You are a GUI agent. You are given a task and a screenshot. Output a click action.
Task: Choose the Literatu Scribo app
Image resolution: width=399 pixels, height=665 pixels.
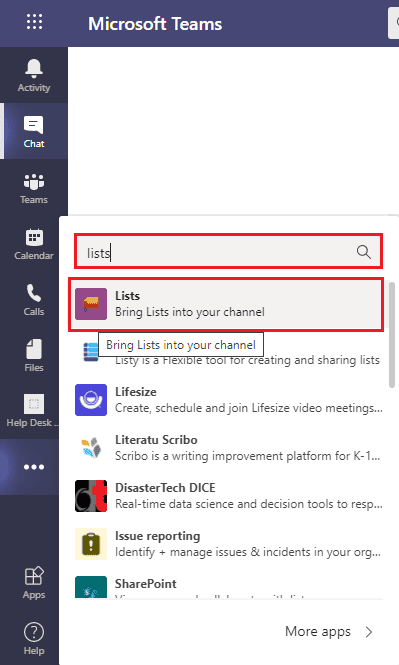pyautogui.click(x=229, y=448)
